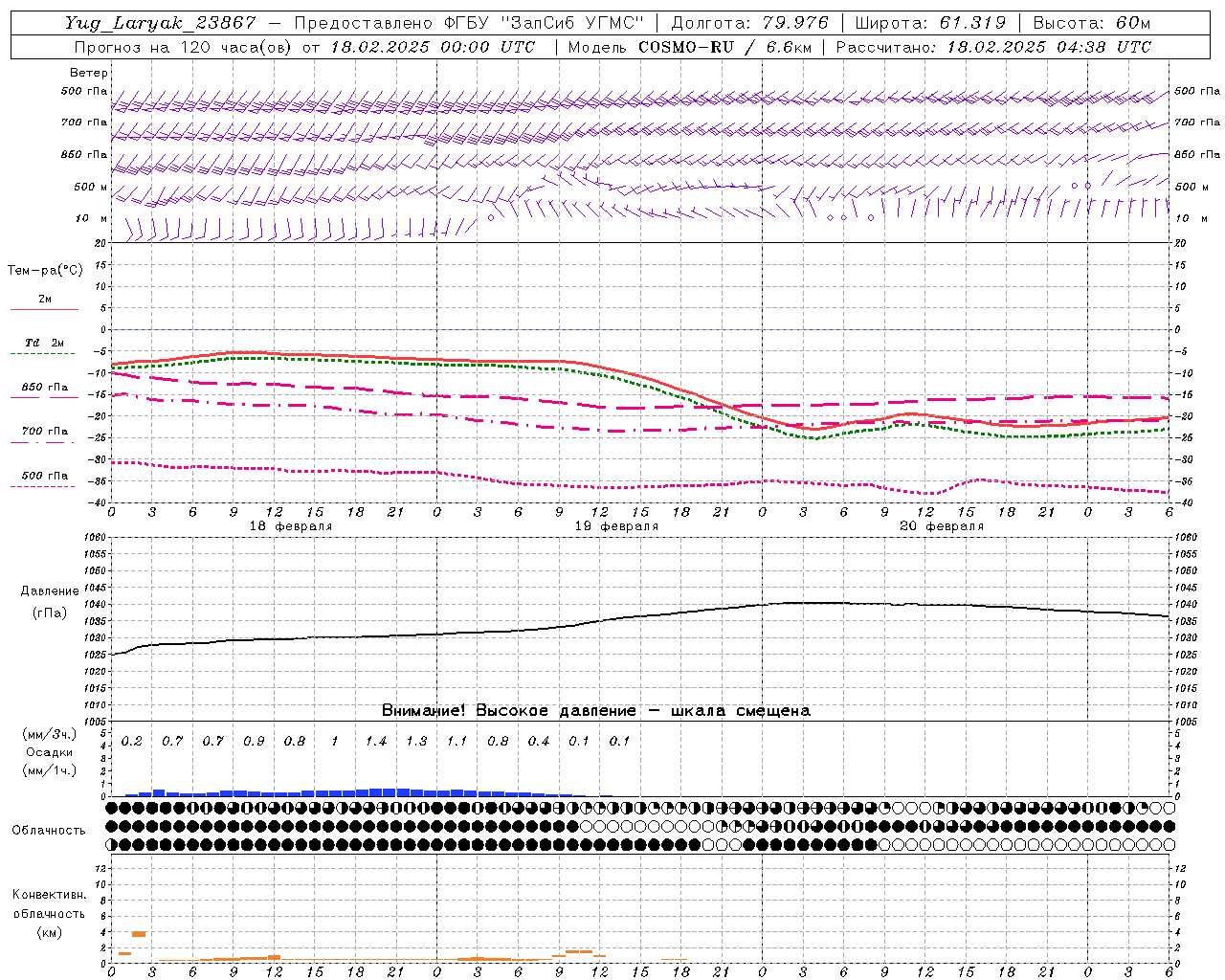Image resolution: width=1225 pixels, height=980 pixels.
Task: Click the 500 гПа temperature legend entry
Action: click(45, 476)
